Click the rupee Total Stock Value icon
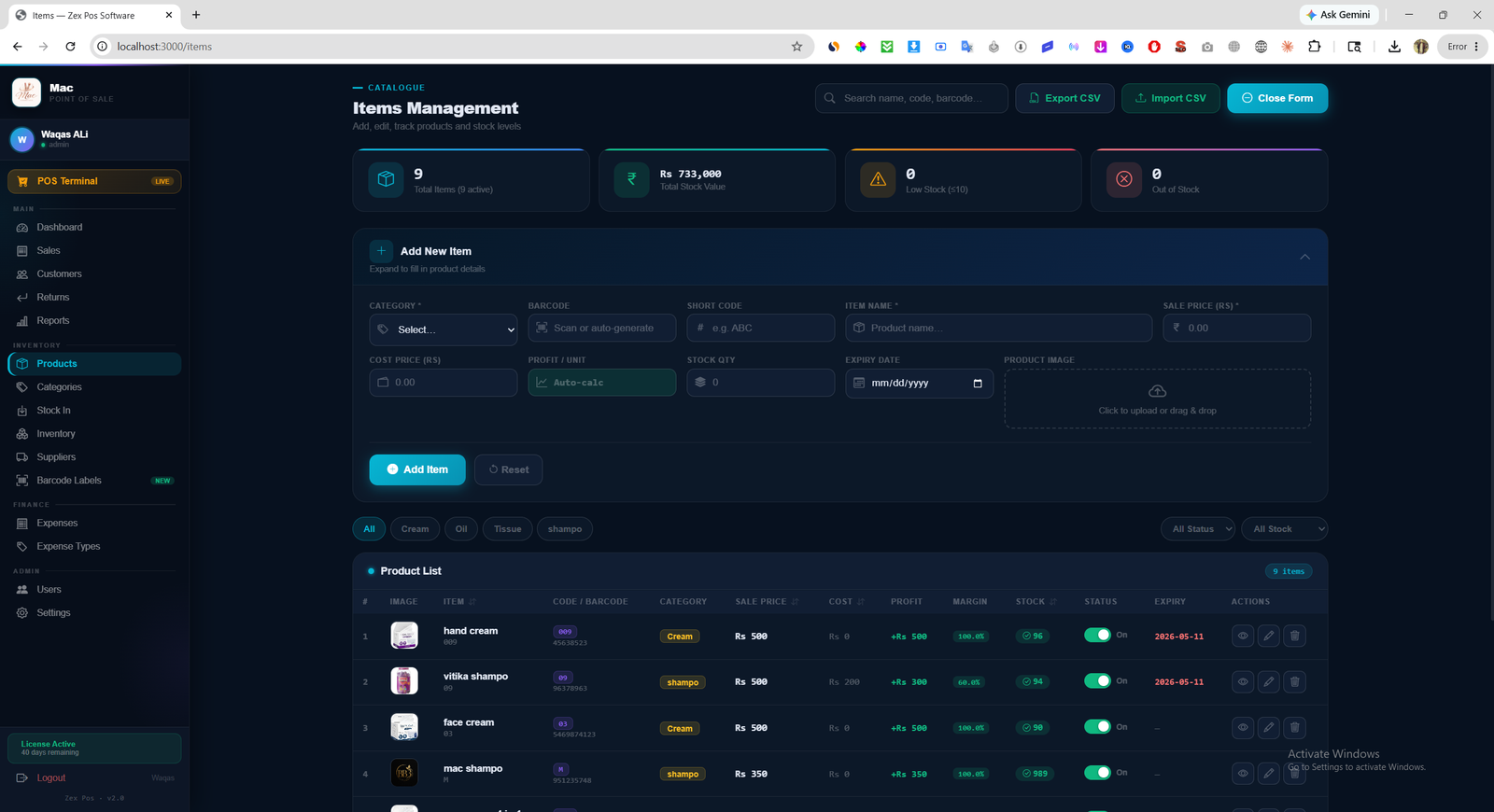Image resolution: width=1494 pixels, height=812 pixels. click(631, 179)
